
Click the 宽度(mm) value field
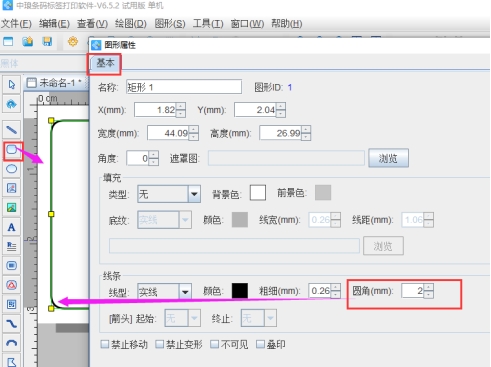click(169, 133)
